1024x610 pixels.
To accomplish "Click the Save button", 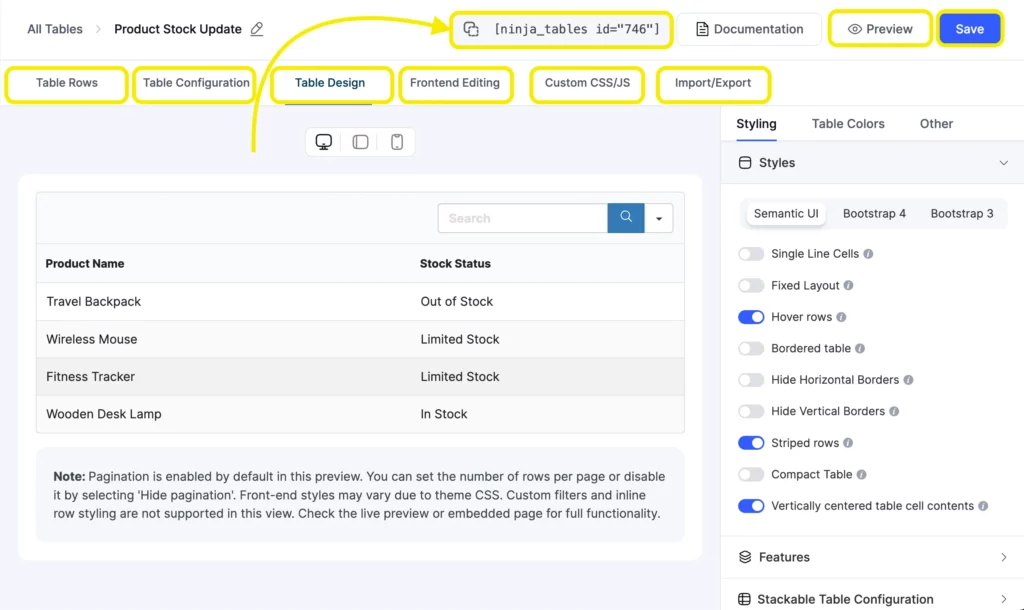I will tap(969, 29).
